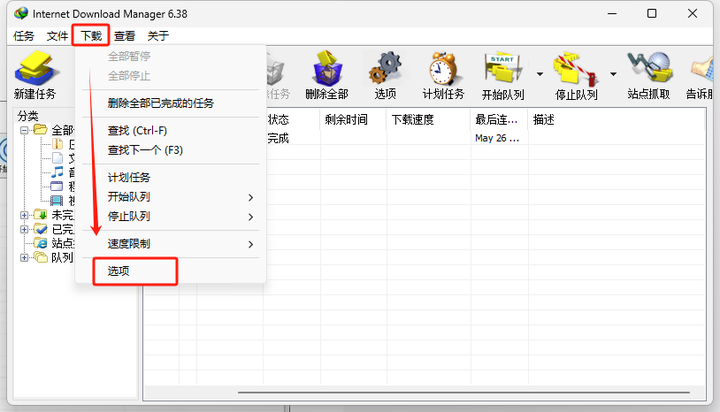
Task: Open the 查看 menu in menu bar
Action: click(125, 35)
